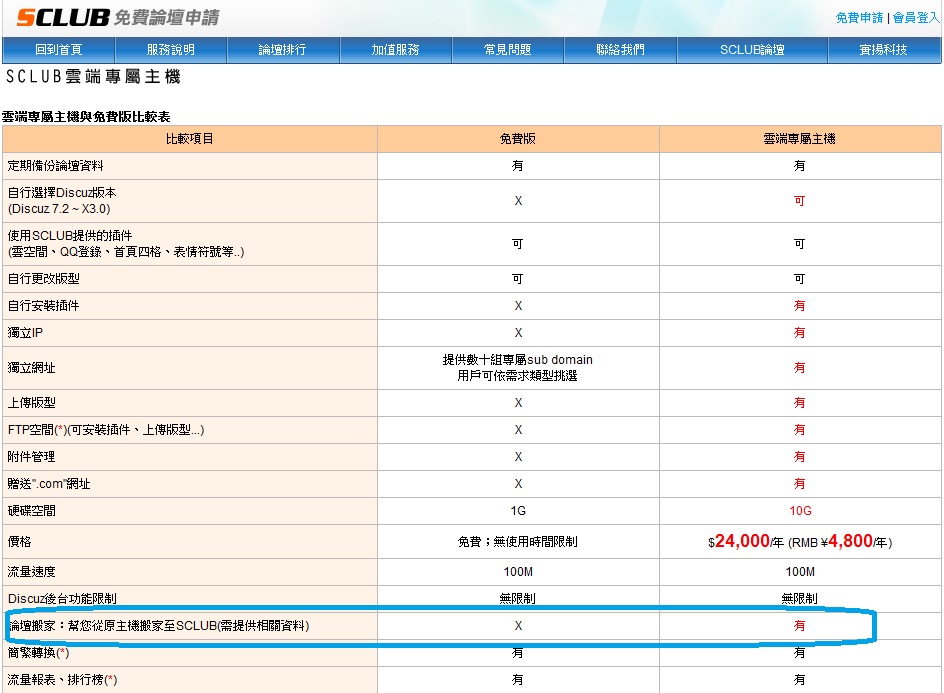This screenshot has height=693, width=944.
Task: Click the 自行選擇Discuz版本 row label
Action: pos(62,193)
